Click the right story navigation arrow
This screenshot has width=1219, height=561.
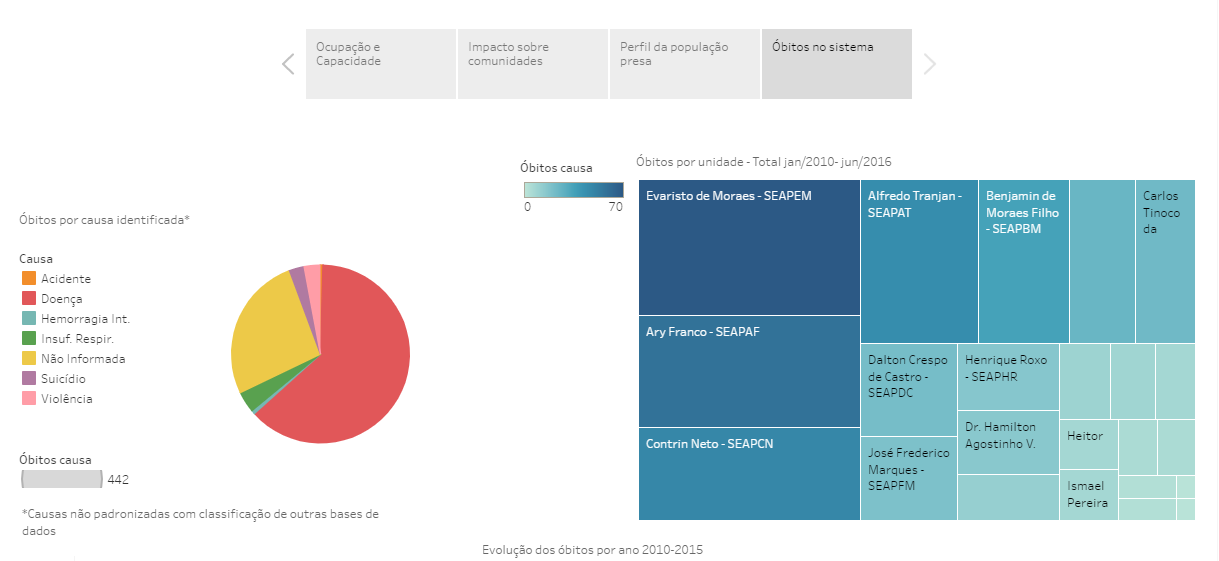point(930,64)
